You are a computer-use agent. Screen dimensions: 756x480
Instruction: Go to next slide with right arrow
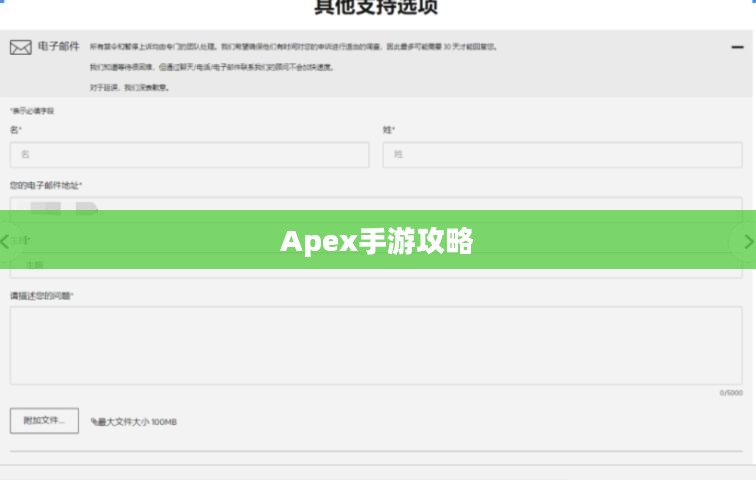(x=749, y=241)
